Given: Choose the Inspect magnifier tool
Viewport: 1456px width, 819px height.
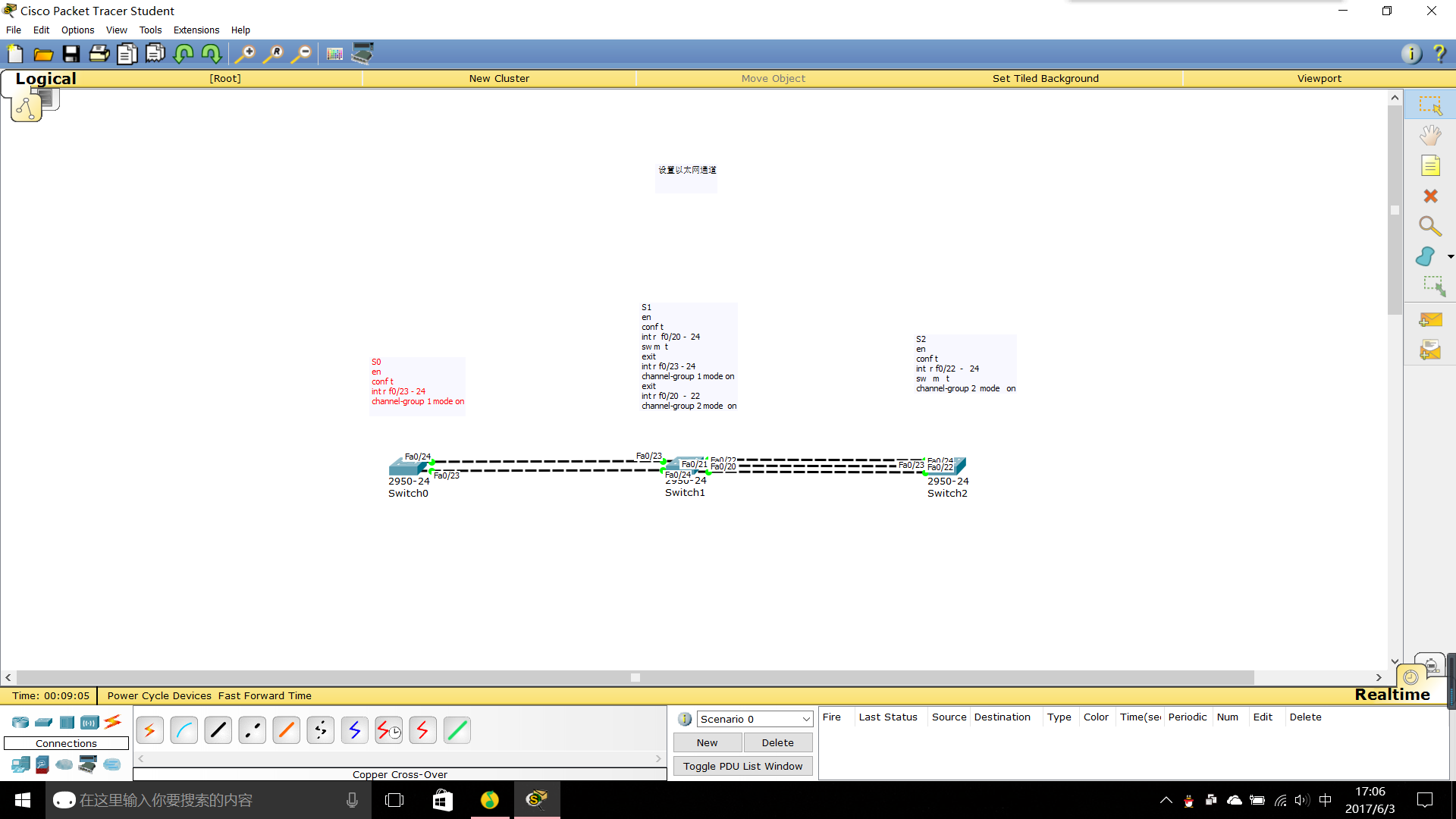Looking at the screenshot, I should pyautogui.click(x=1430, y=226).
